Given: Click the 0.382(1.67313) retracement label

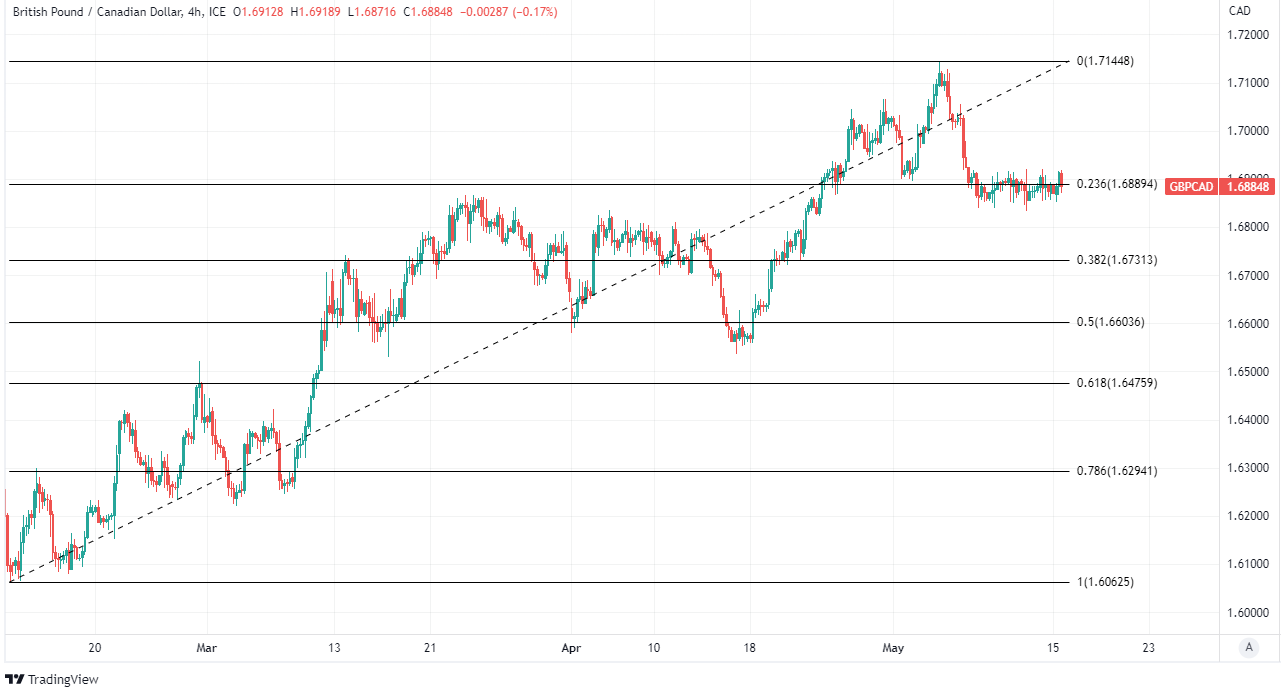Looking at the screenshot, I should pos(1116,260).
